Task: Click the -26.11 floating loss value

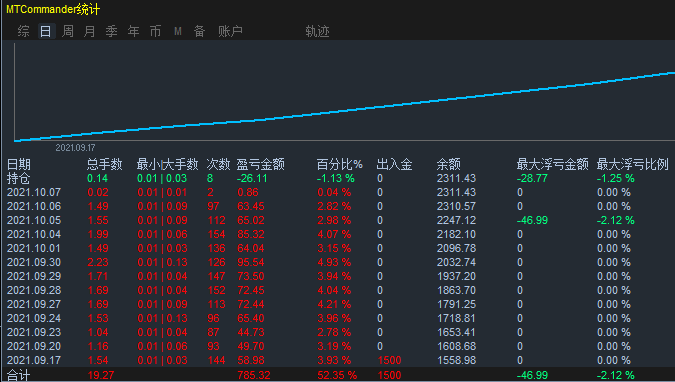Action: click(252, 178)
